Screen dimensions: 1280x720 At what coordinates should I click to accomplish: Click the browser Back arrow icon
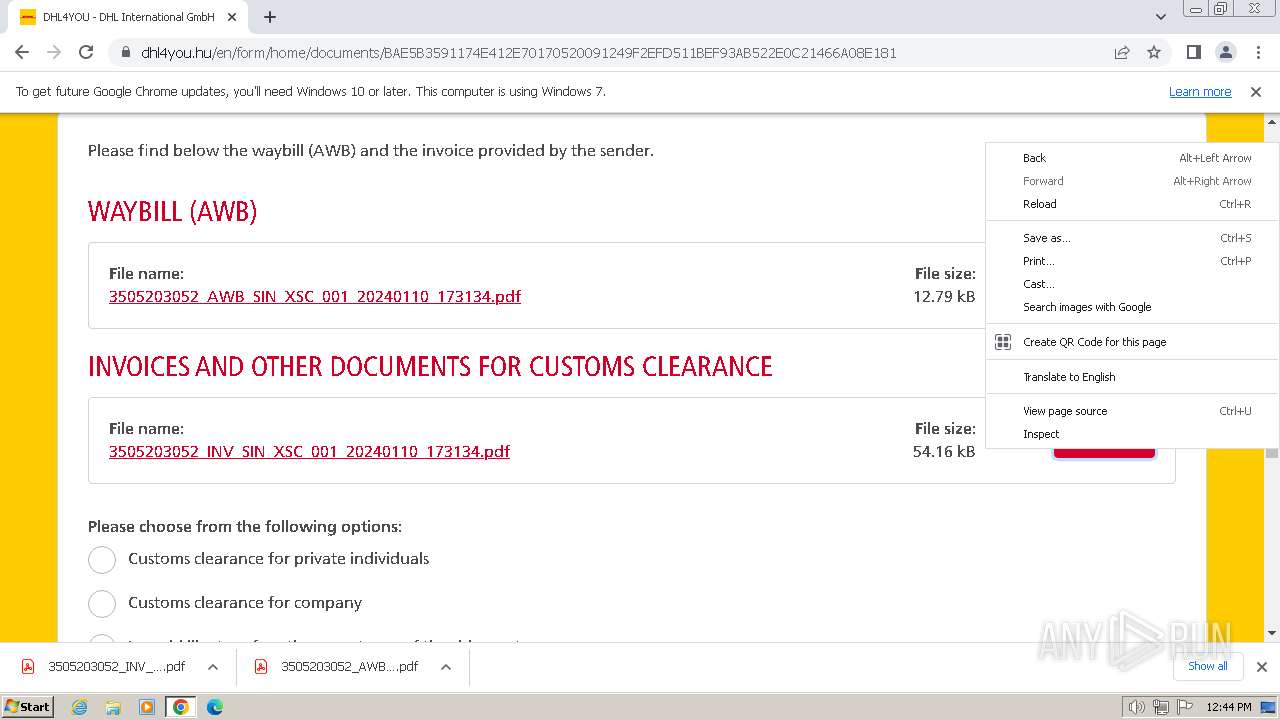22,52
